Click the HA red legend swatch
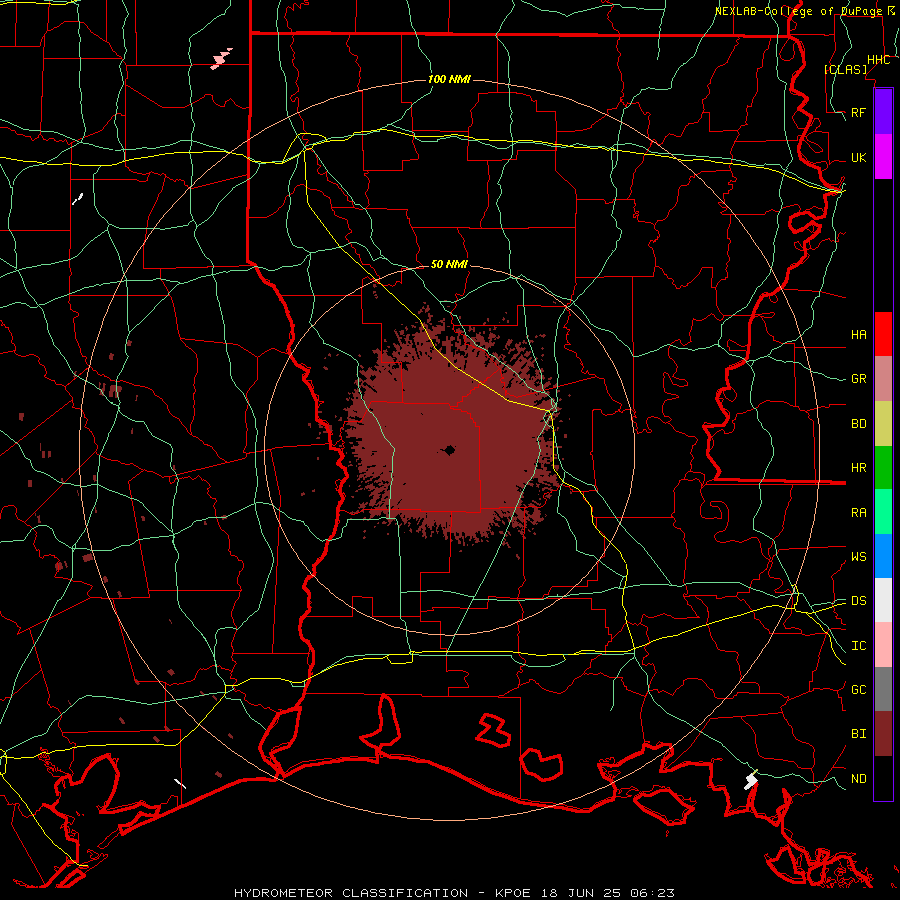 pos(883,334)
